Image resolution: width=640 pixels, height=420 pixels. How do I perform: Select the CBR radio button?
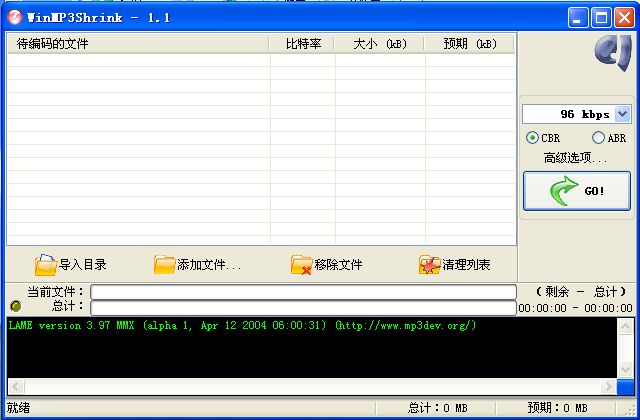[532, 138]
